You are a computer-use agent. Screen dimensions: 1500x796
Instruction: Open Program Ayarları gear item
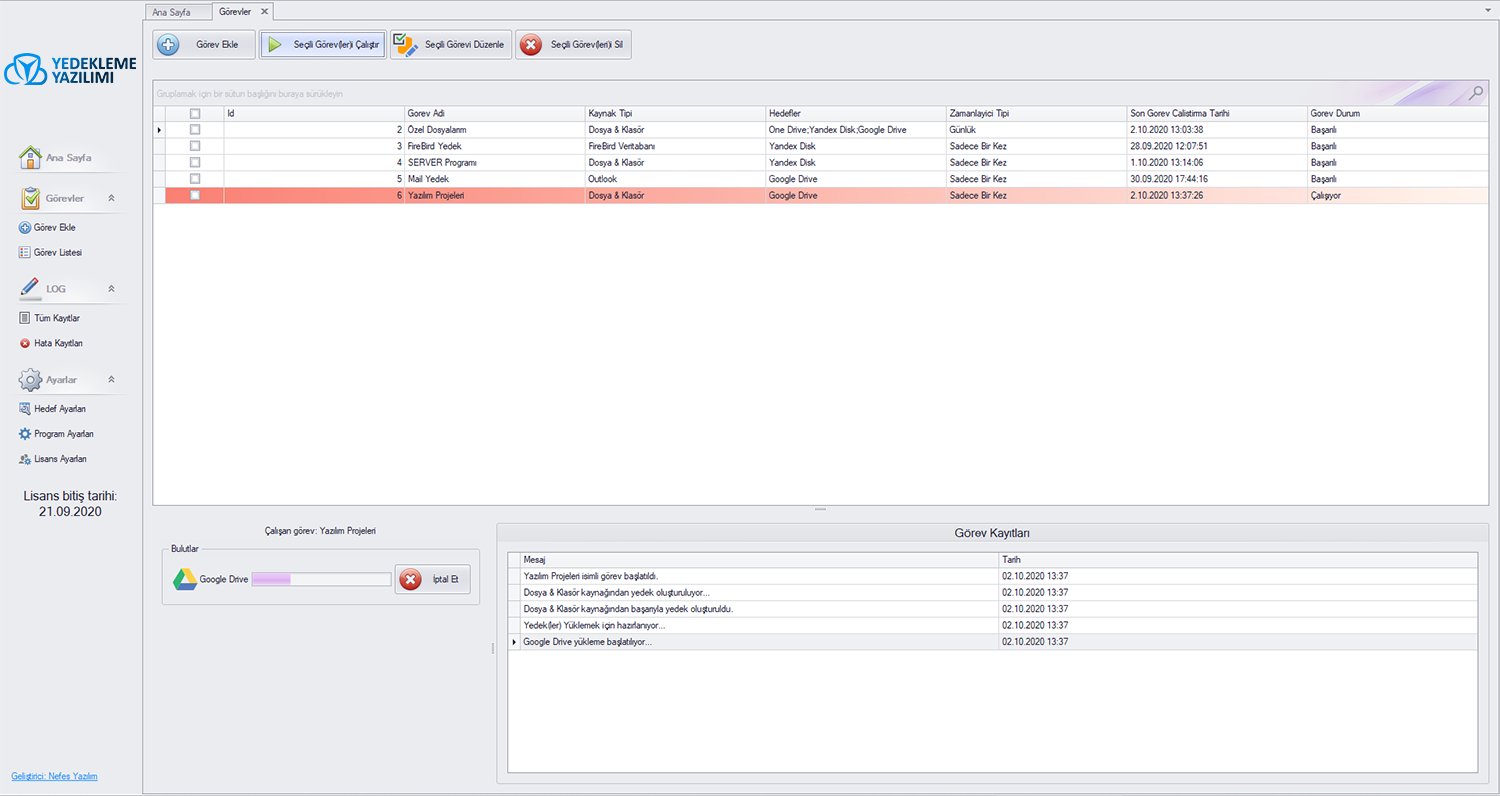point(26,434)
